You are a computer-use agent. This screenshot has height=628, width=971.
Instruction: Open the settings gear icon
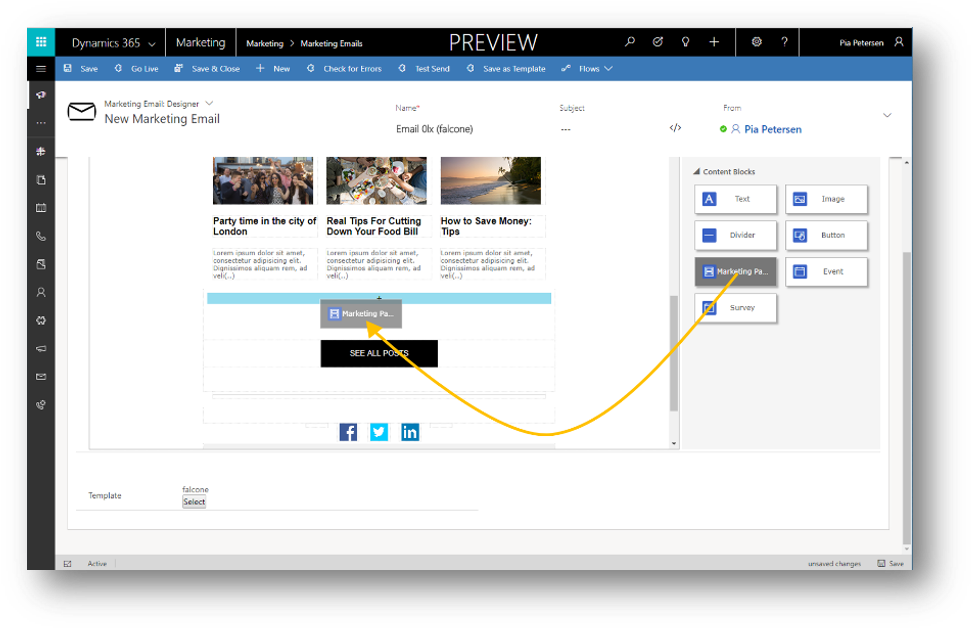[756, 42]
